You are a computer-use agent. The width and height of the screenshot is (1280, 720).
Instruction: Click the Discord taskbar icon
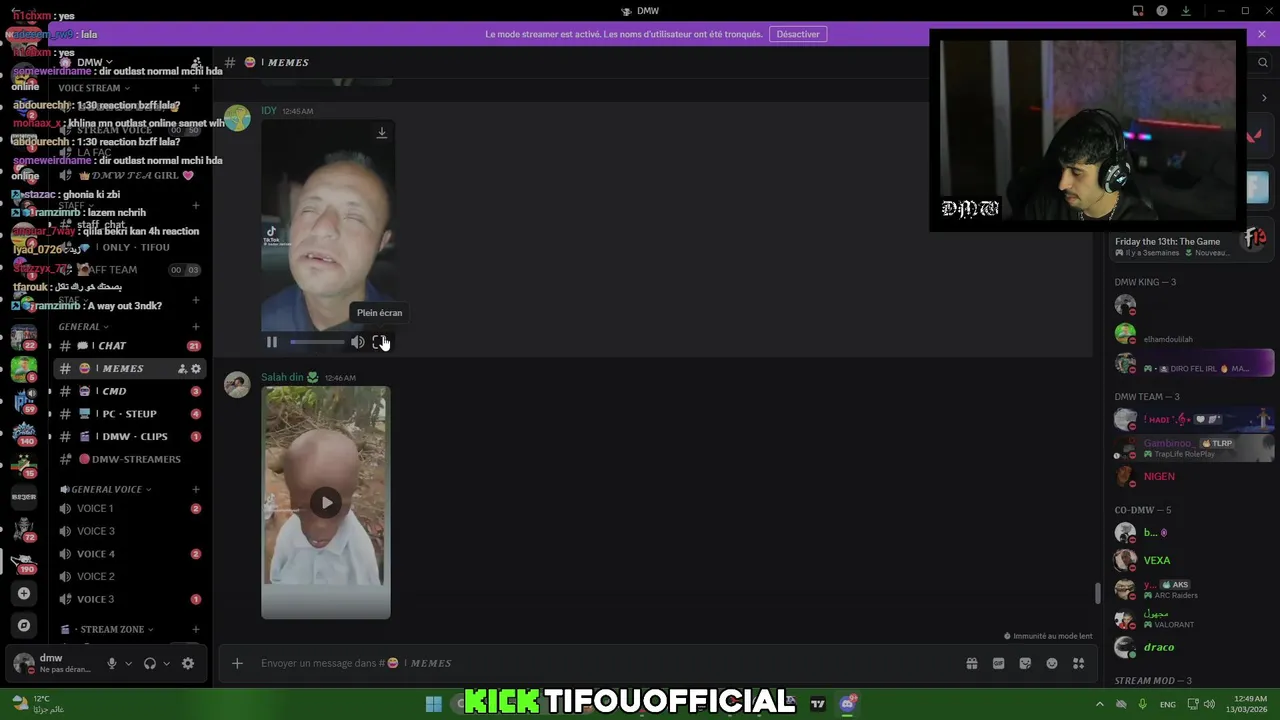pyautogui.click(x=848, y=704)
